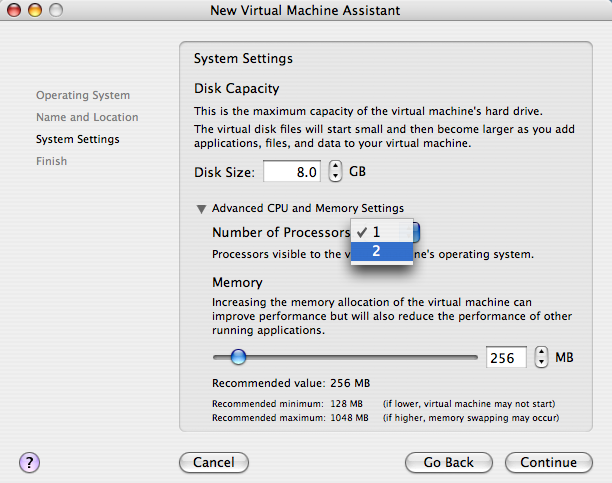This screenshot has height=483, width=612.
Task: Collapse Advanced CPU and Memory Settings triangle
Action: 202,209
